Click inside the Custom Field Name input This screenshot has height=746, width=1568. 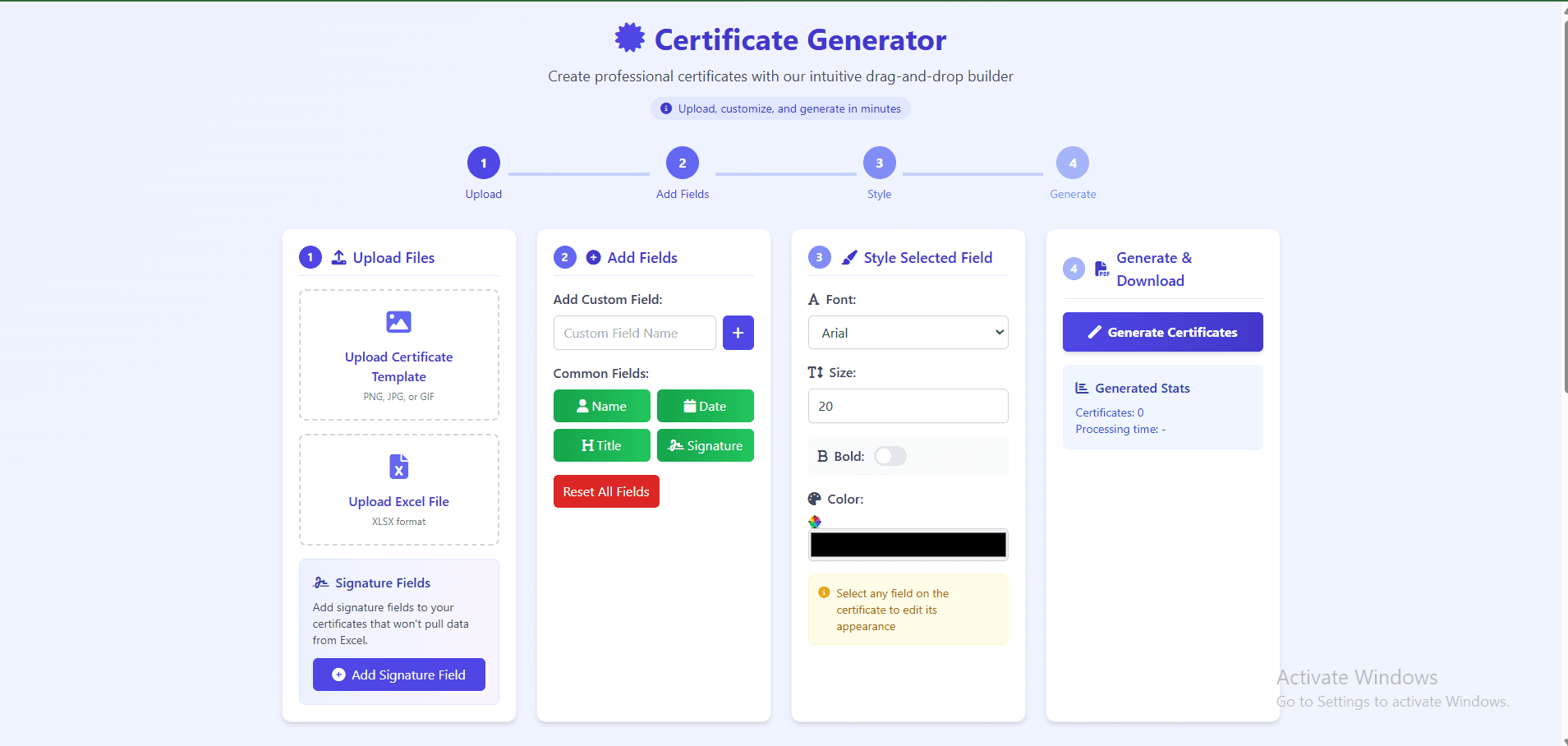(633, 333)
